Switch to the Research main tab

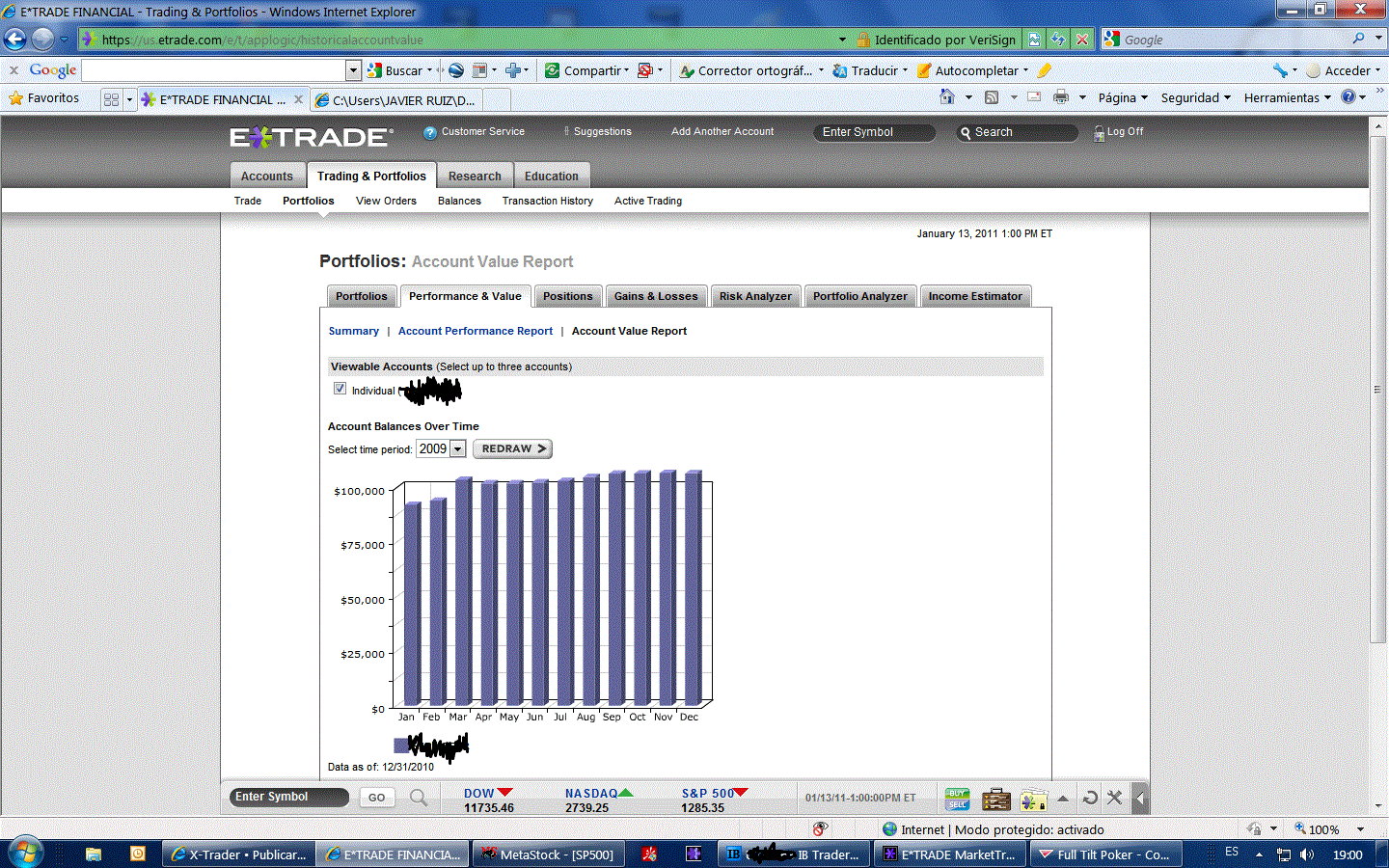point(475,176)
